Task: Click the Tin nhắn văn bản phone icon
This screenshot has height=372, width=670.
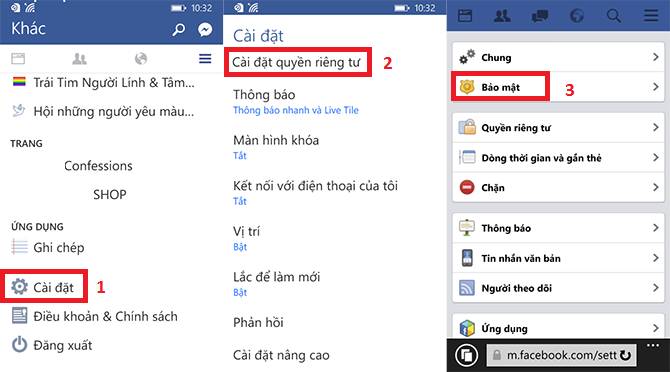Action: point(467,258)
